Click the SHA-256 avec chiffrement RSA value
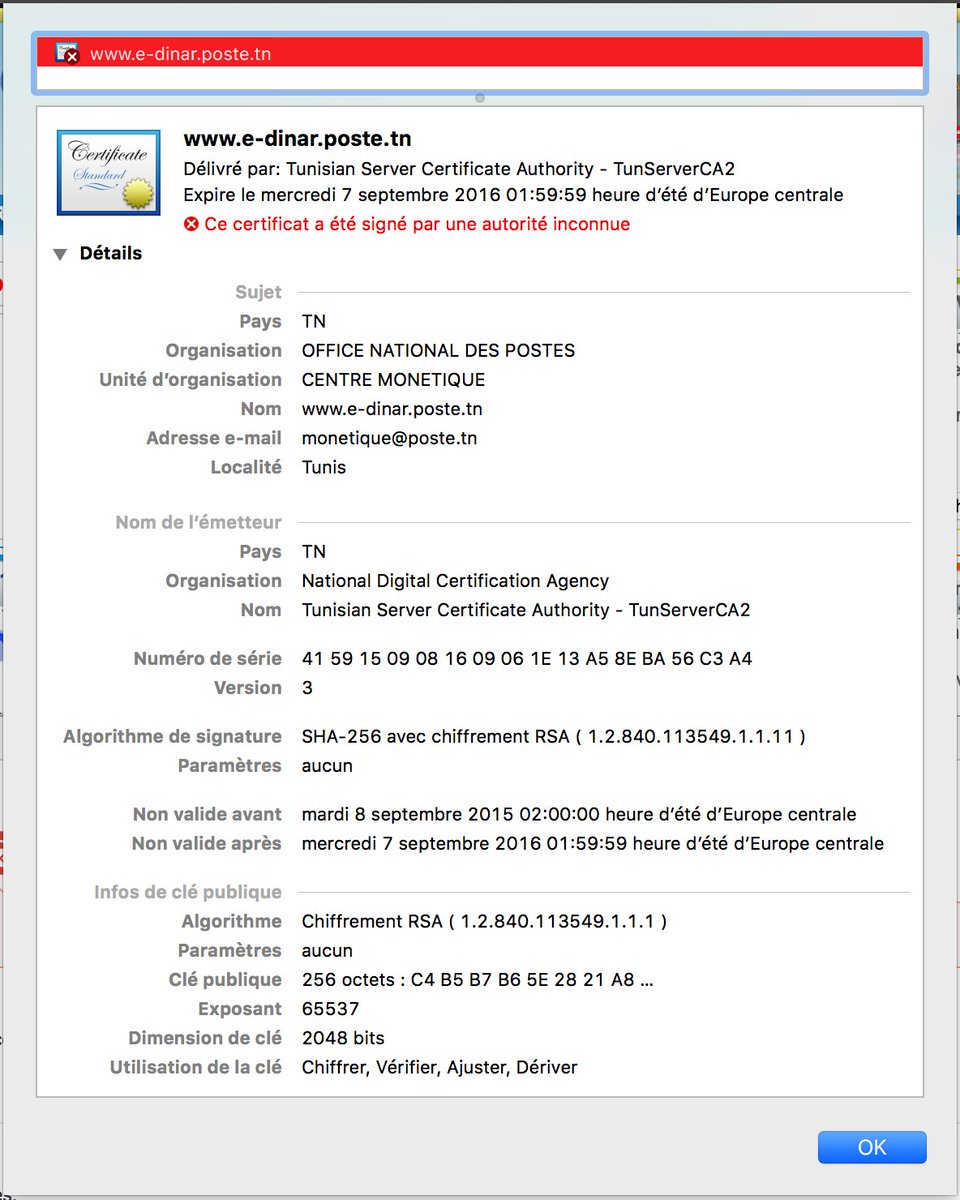Image resolution: width=960 pixels, height=1200 pixels. [x=554, y=737]
